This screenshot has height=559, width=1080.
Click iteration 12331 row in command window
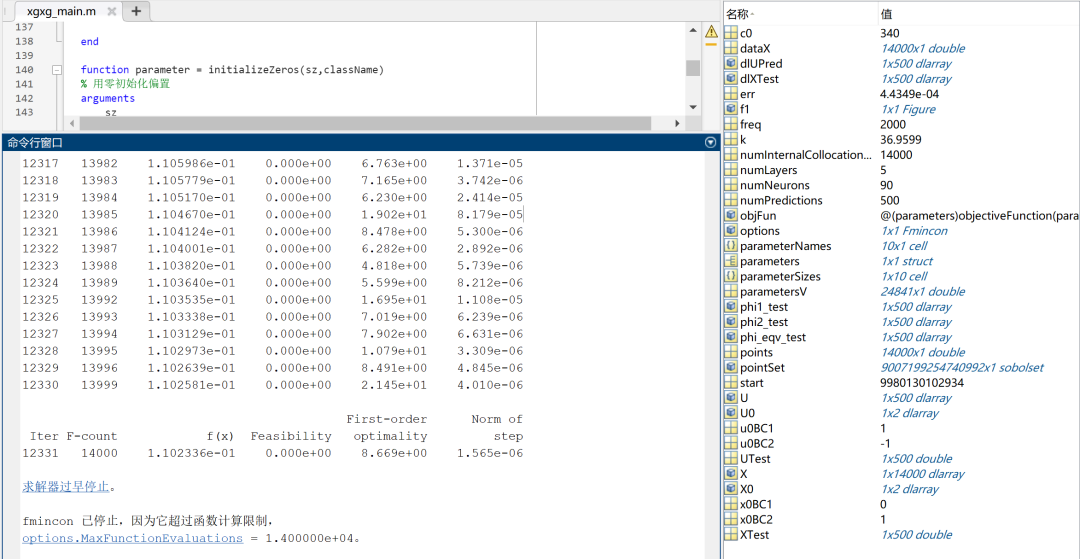[273, 453]
